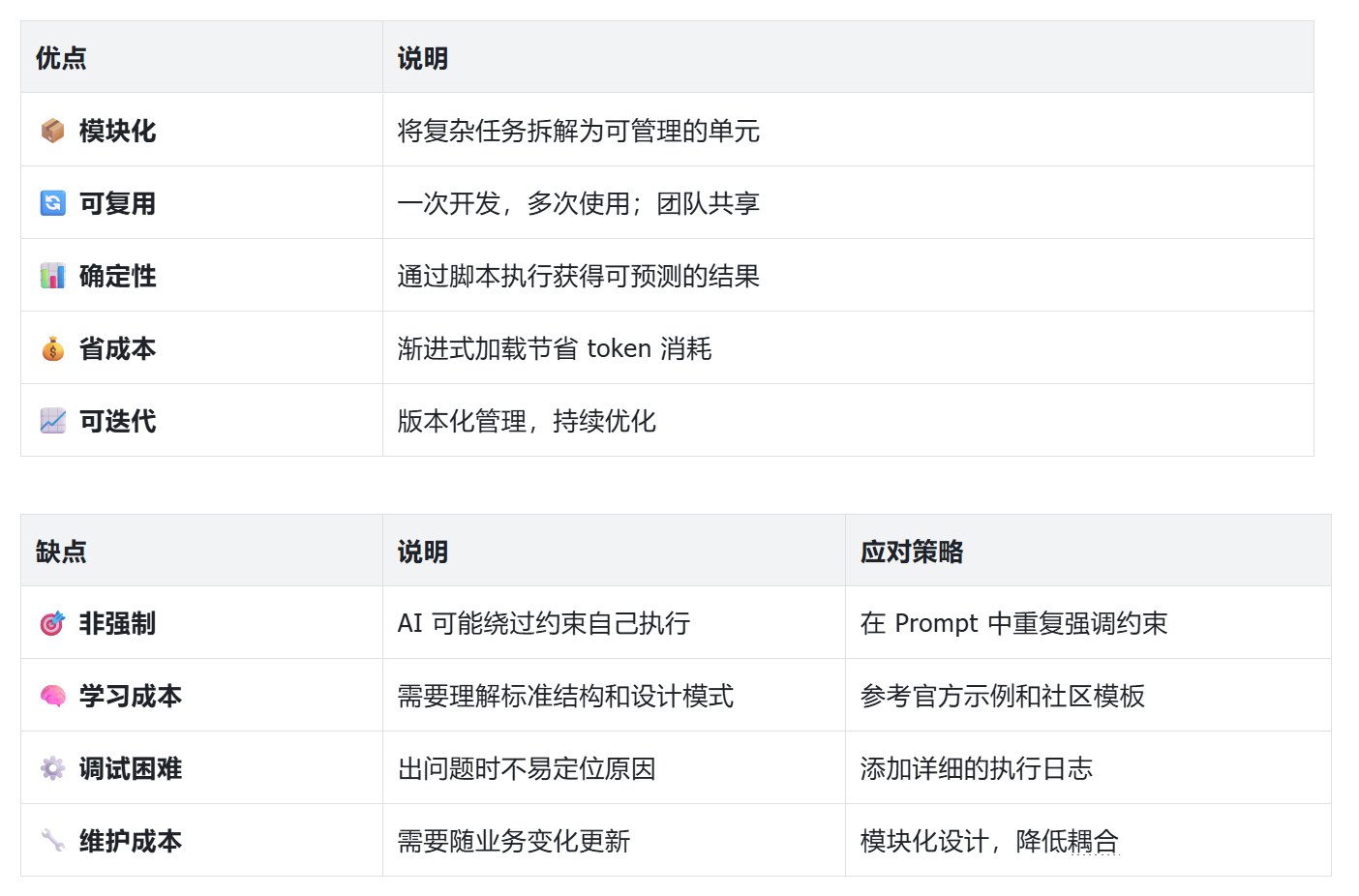Click the 应对策略 column header

pos(911,552)
